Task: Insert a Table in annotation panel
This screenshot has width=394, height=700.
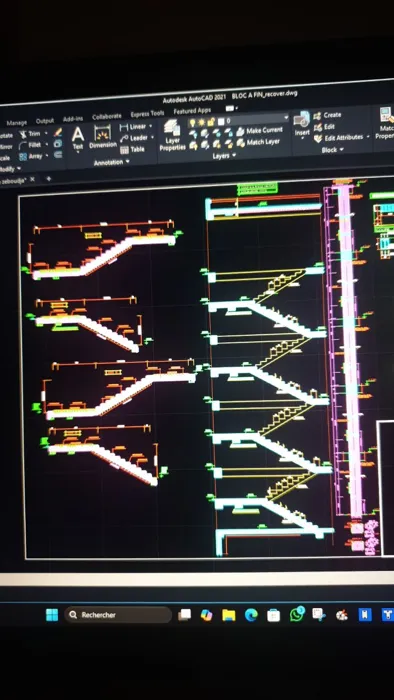Action: [x=133, y=150]
